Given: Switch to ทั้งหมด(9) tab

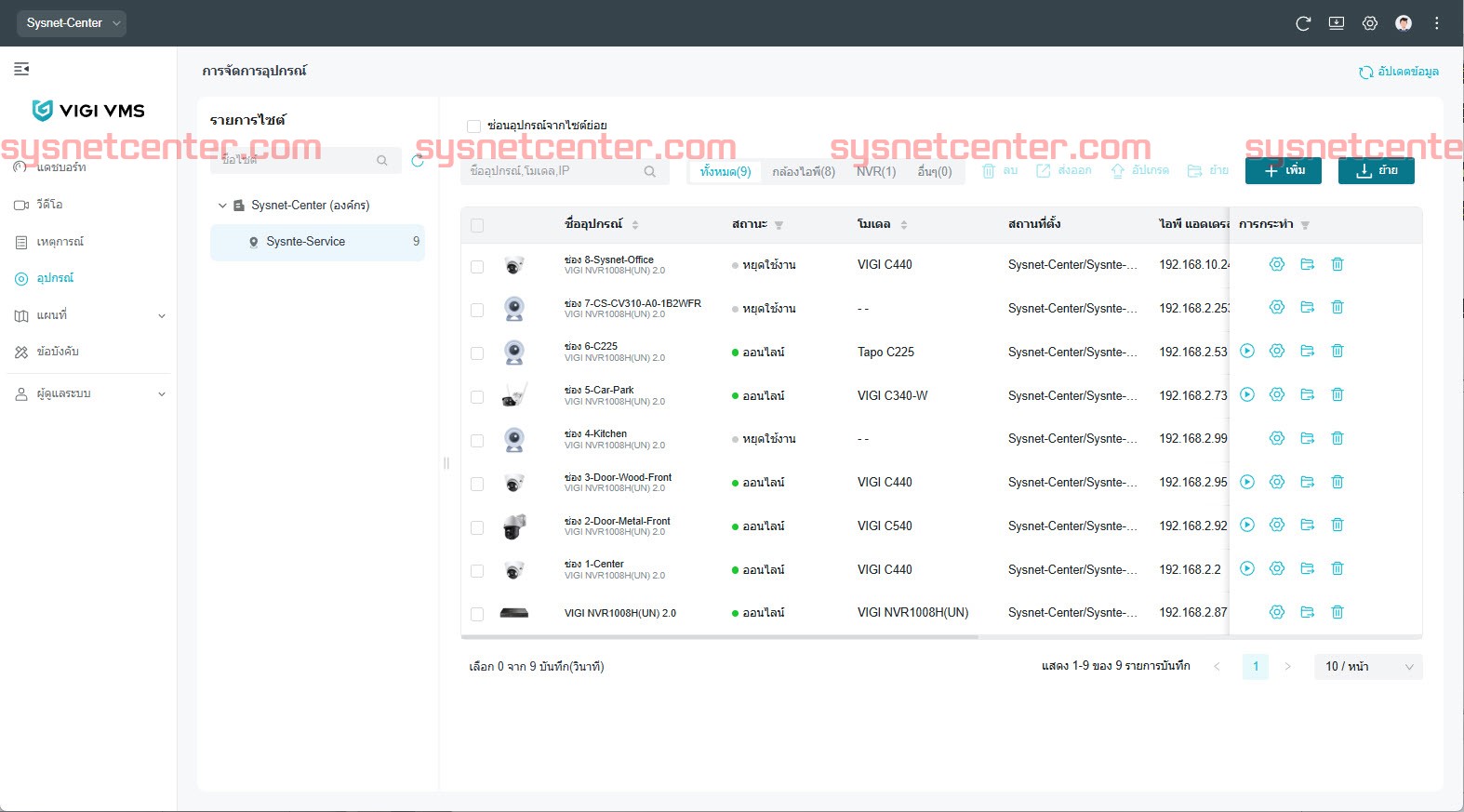Looking at the screenshot, I should click(725, 172).
